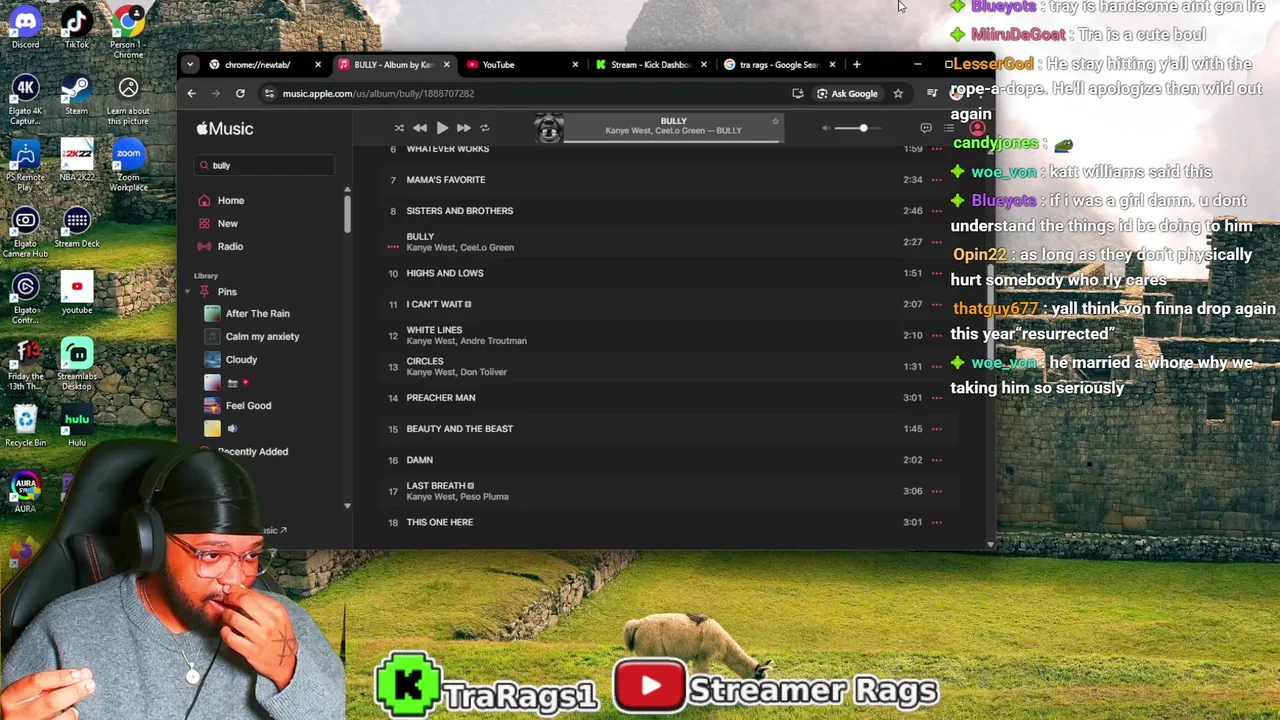Open TikTok desktop shortcut
Screen dimensions: 1280x720
[x=77, y=27]
